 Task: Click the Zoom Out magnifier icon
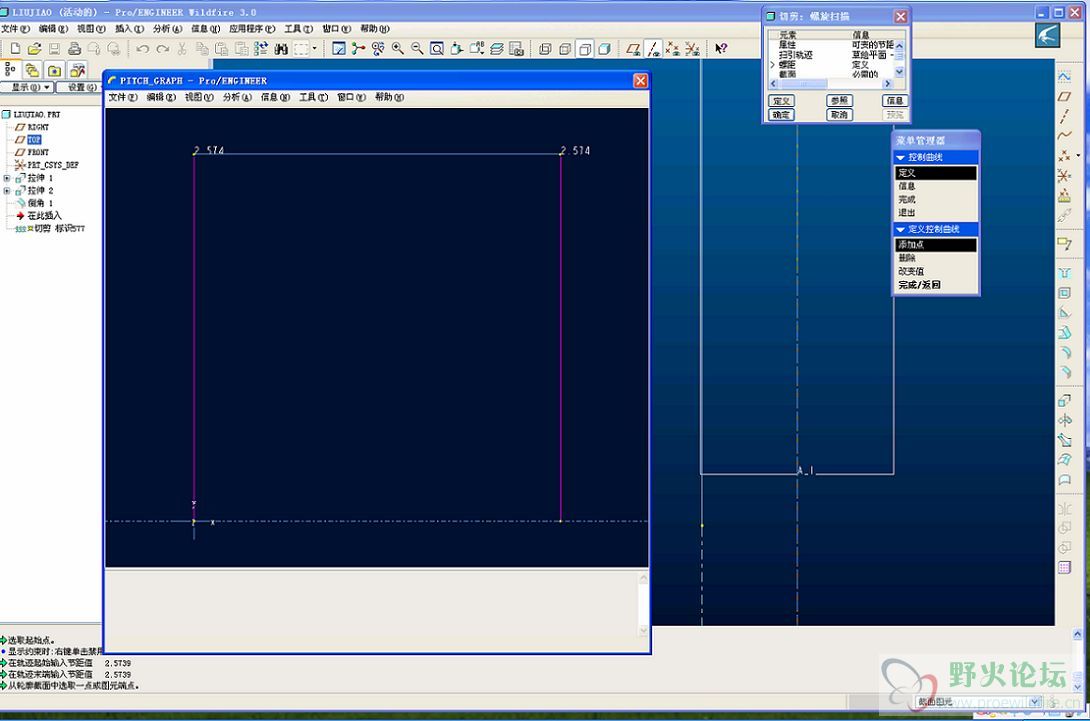pos(417,49)
